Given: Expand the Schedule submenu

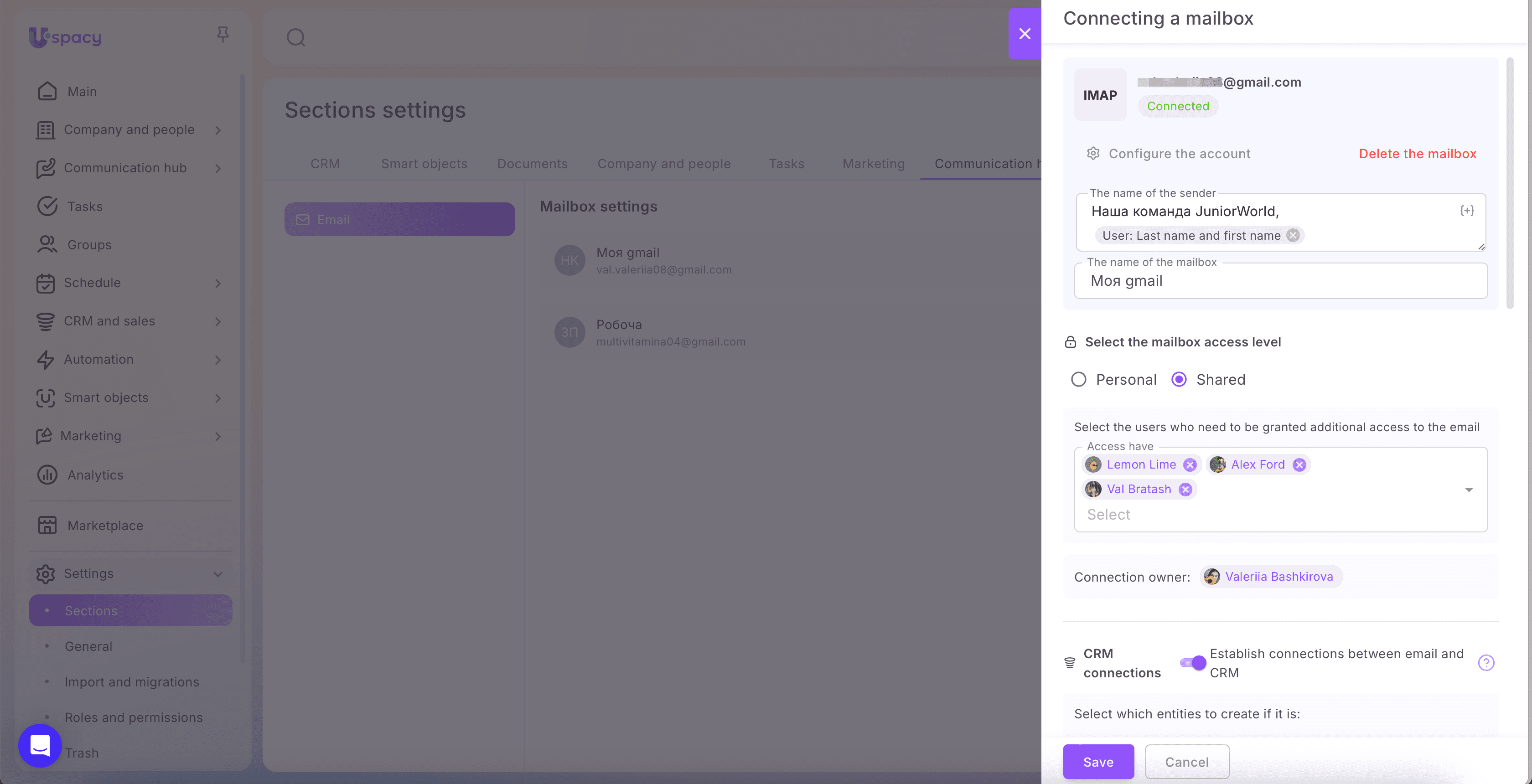Looking at the screenshot, I should coord(218,284).
